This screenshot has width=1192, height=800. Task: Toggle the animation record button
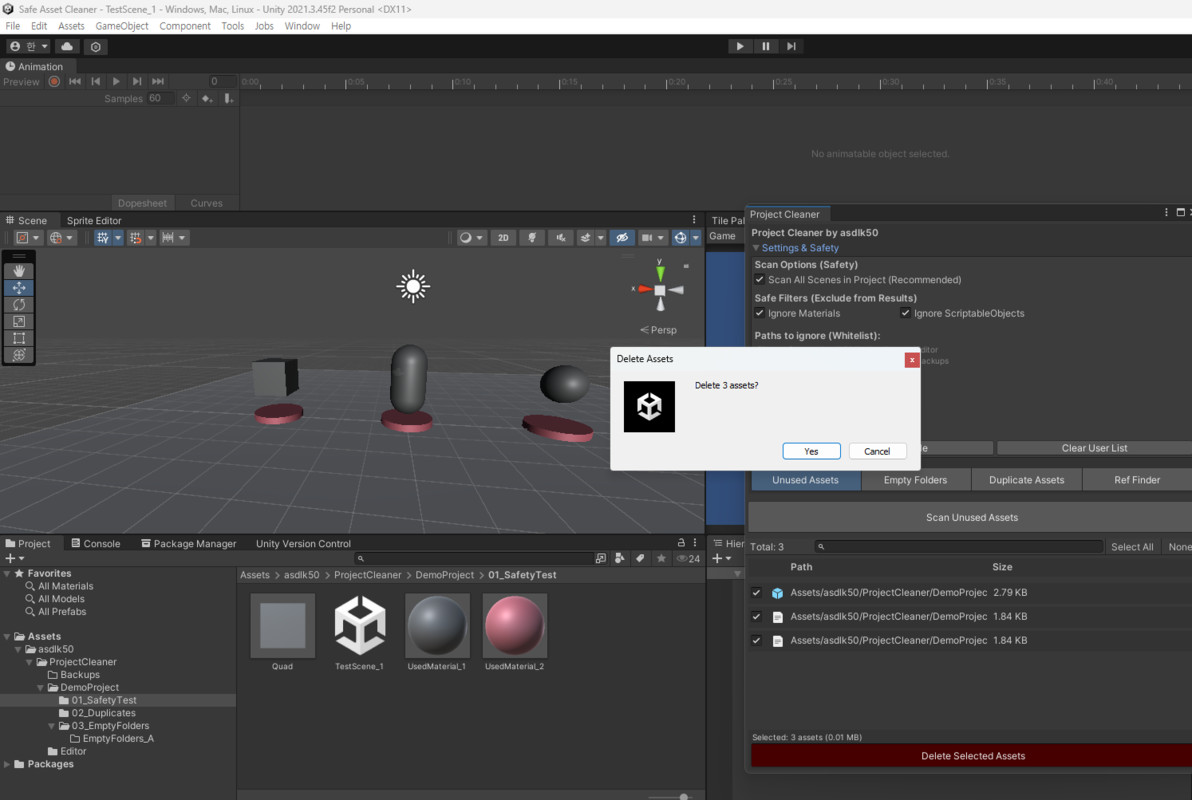54,81
